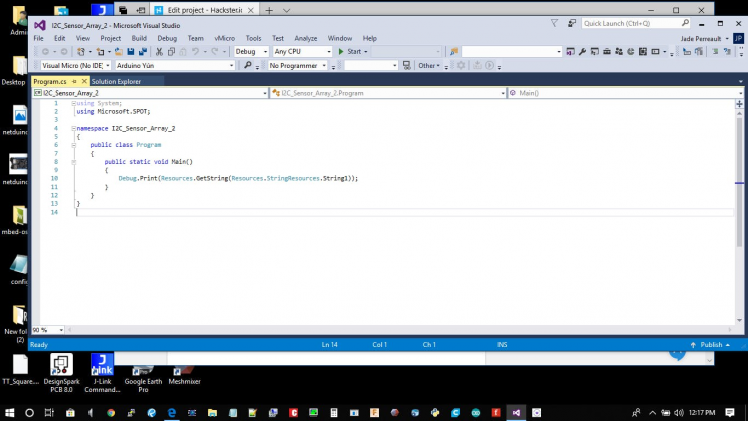Open the Build menu
The image size is (748, 421).
pos(139,38)
